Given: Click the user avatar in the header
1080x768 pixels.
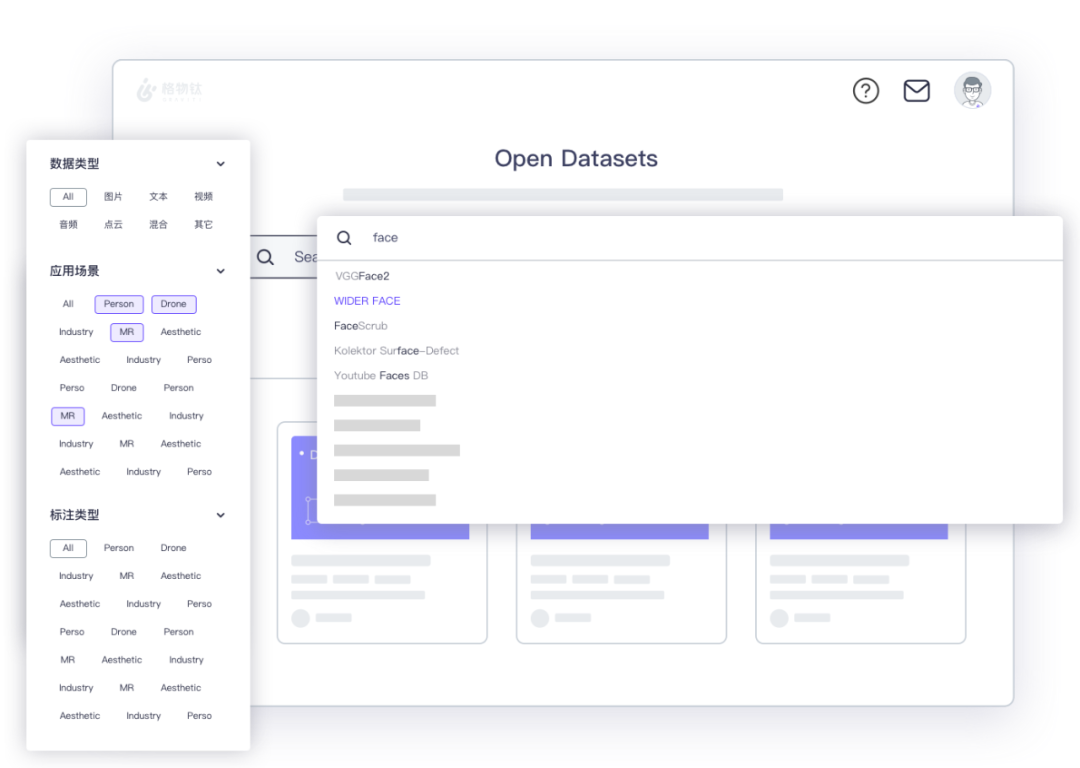Looking at the screenshot, I should (972, 90).
